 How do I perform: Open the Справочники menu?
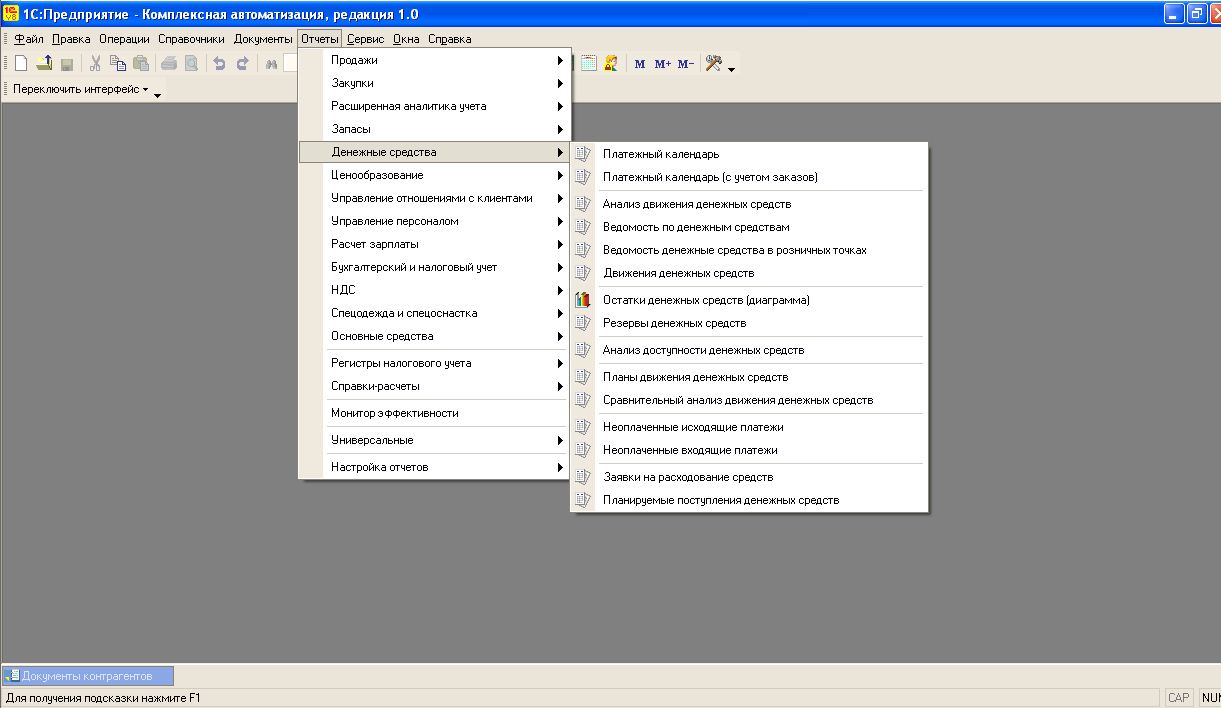[191, 39]
